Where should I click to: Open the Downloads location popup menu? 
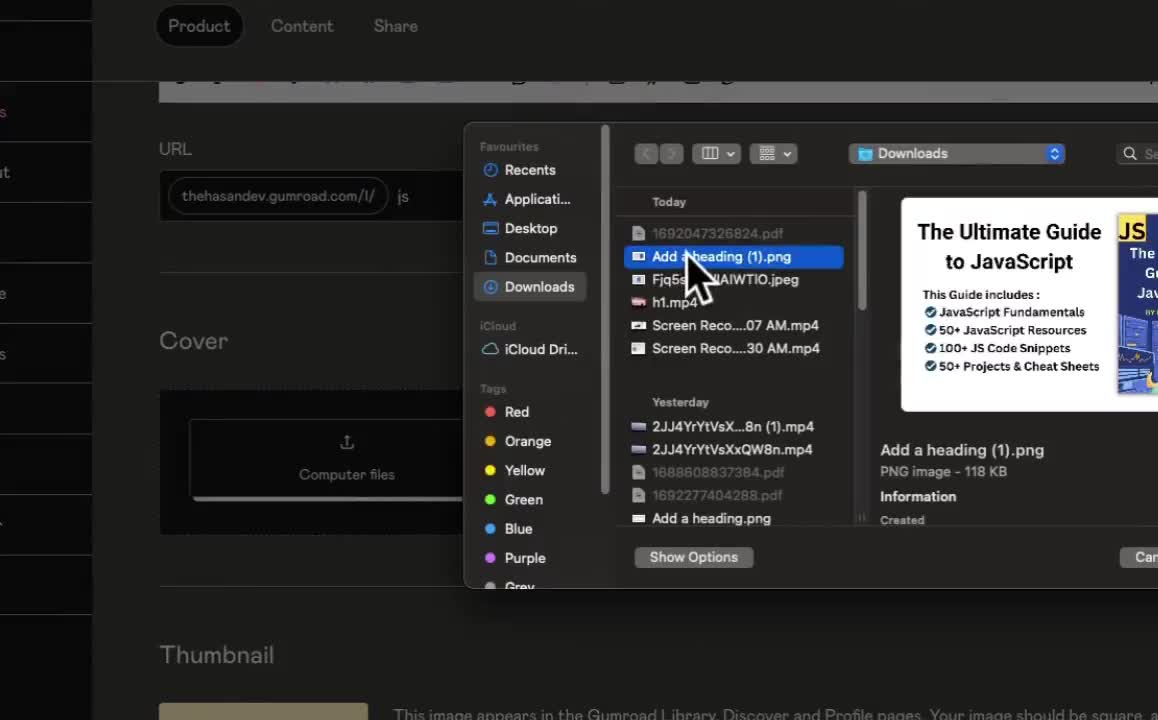(957, 153)
